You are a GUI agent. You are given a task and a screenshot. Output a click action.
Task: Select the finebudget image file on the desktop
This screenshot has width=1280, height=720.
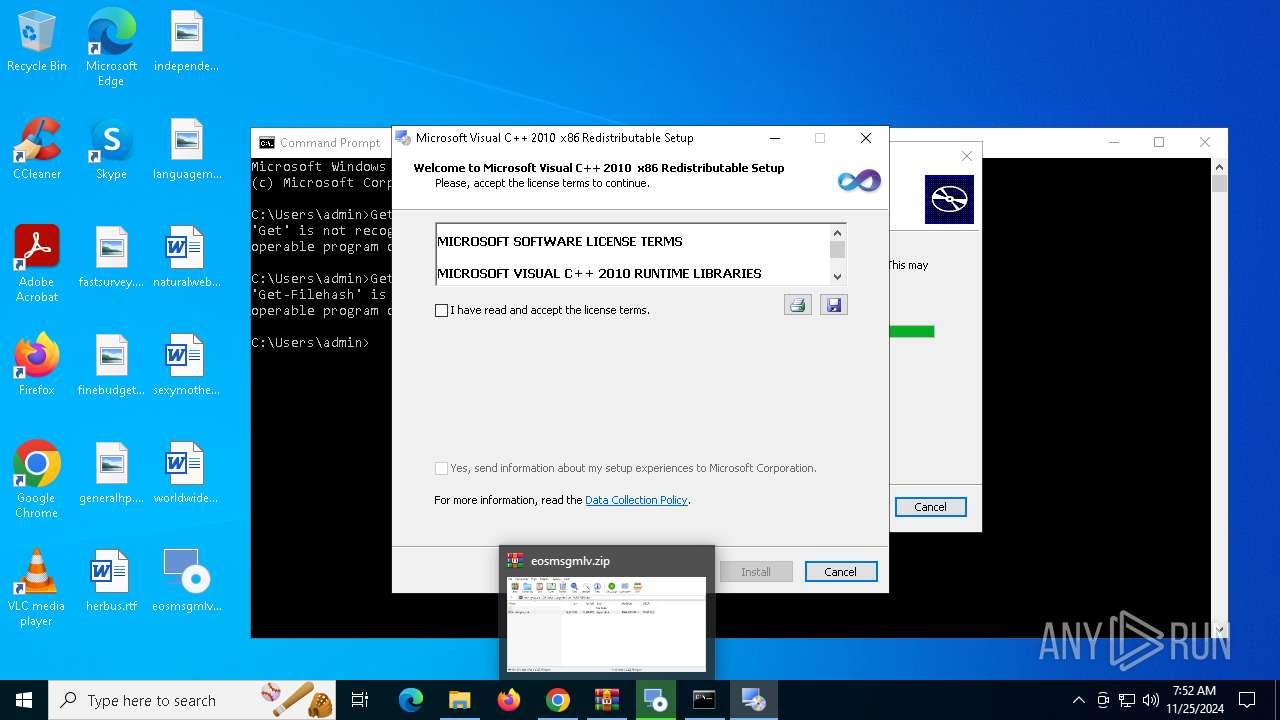pos(111,365)
